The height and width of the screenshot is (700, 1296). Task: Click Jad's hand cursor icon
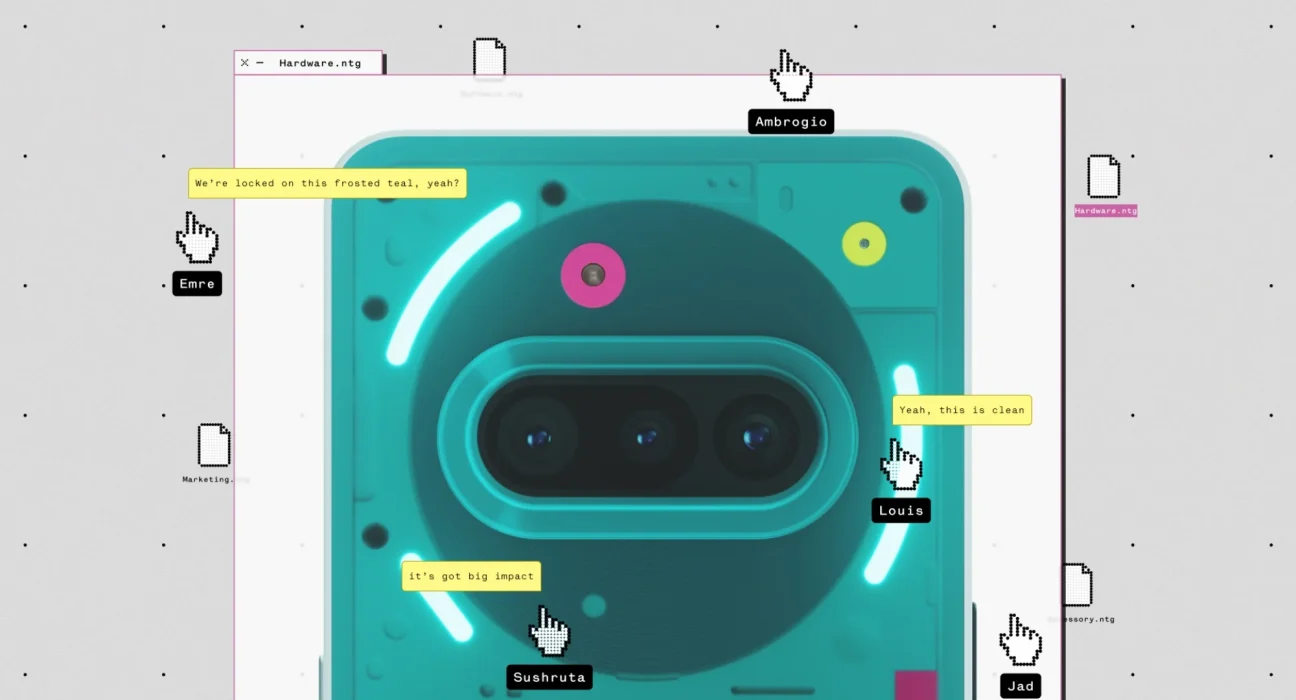click(x=1020, y=640)
